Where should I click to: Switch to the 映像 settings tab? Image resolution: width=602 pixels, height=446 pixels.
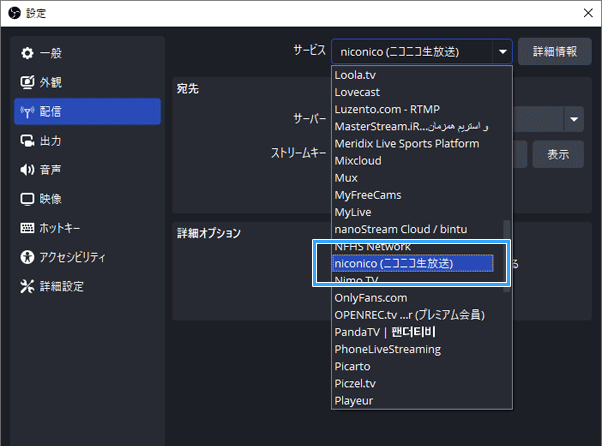click(88, 199)
